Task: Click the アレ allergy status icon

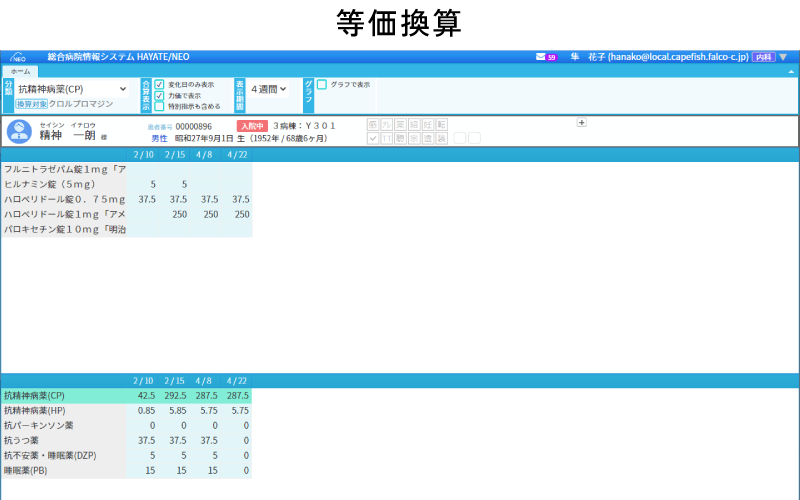Action: point(387,124)
